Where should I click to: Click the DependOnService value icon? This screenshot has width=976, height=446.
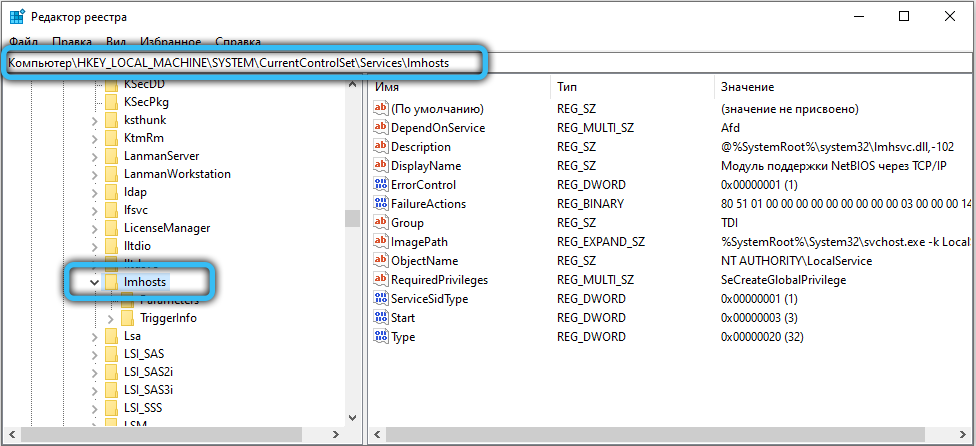tap(380, 128)
